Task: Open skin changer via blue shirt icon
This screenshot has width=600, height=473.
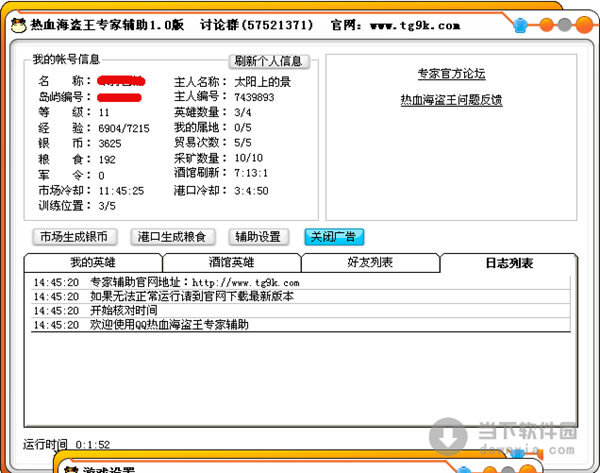Action: coord(520,25)
